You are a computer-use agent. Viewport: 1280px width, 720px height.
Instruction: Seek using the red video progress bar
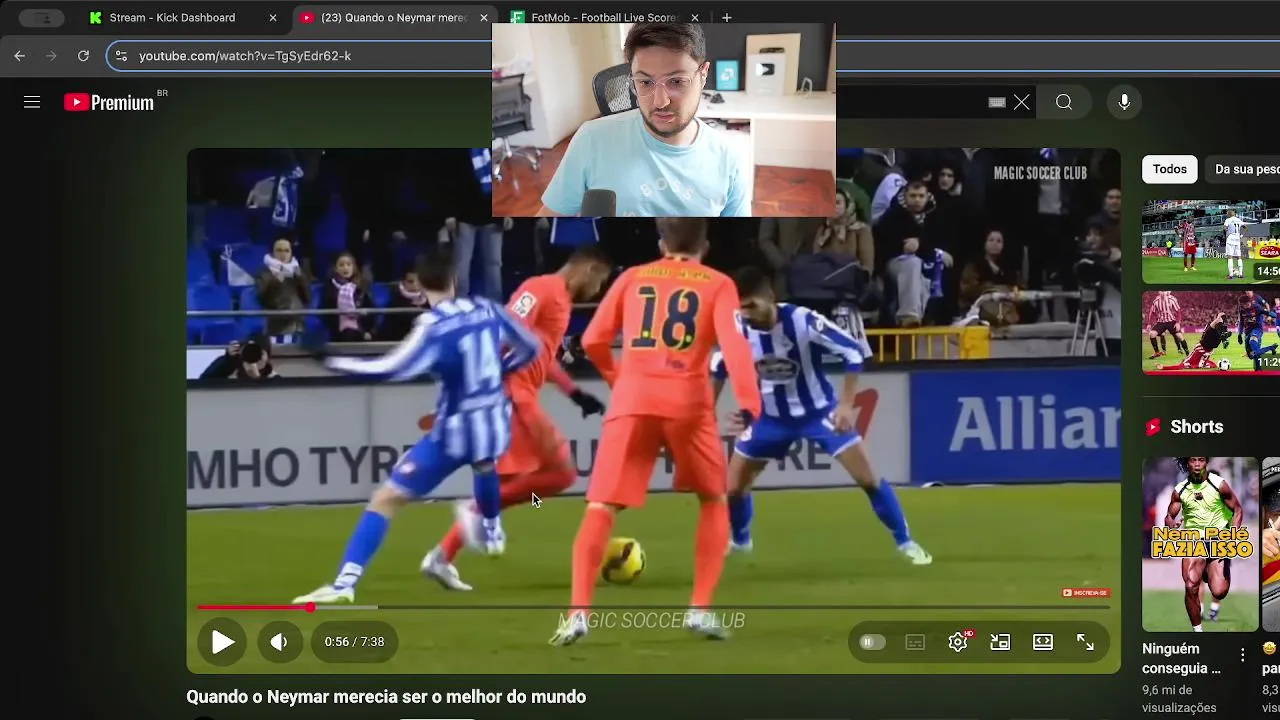pos(654,607)
